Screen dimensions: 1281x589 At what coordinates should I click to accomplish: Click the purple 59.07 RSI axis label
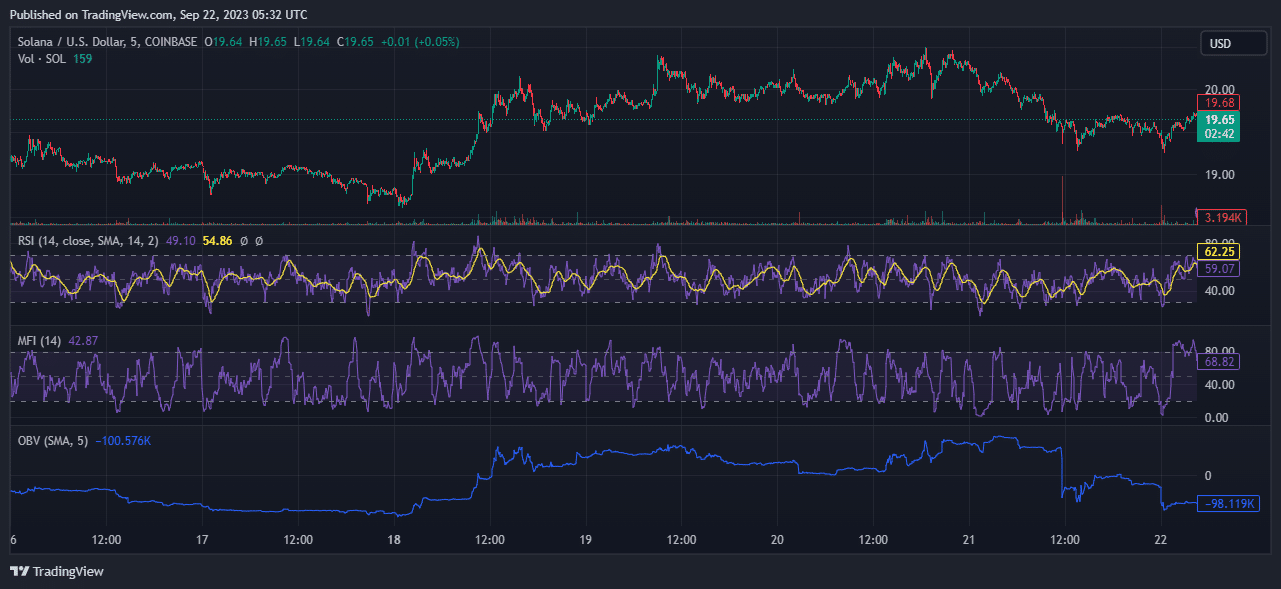(x=1219, y=269)
